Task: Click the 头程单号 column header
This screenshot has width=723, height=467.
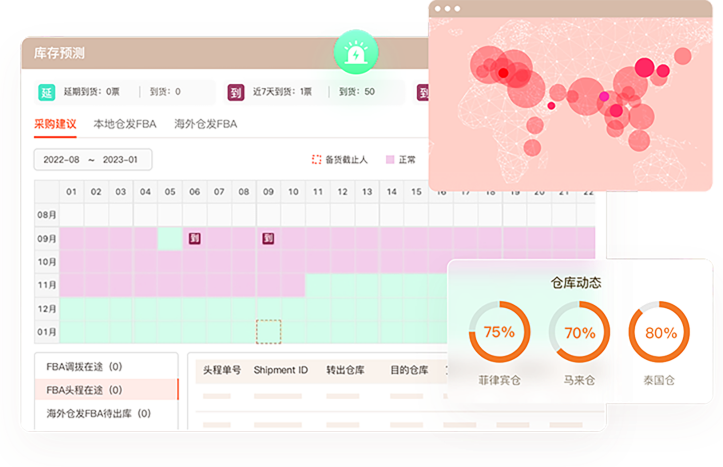Action: click(x=222, y=370)
